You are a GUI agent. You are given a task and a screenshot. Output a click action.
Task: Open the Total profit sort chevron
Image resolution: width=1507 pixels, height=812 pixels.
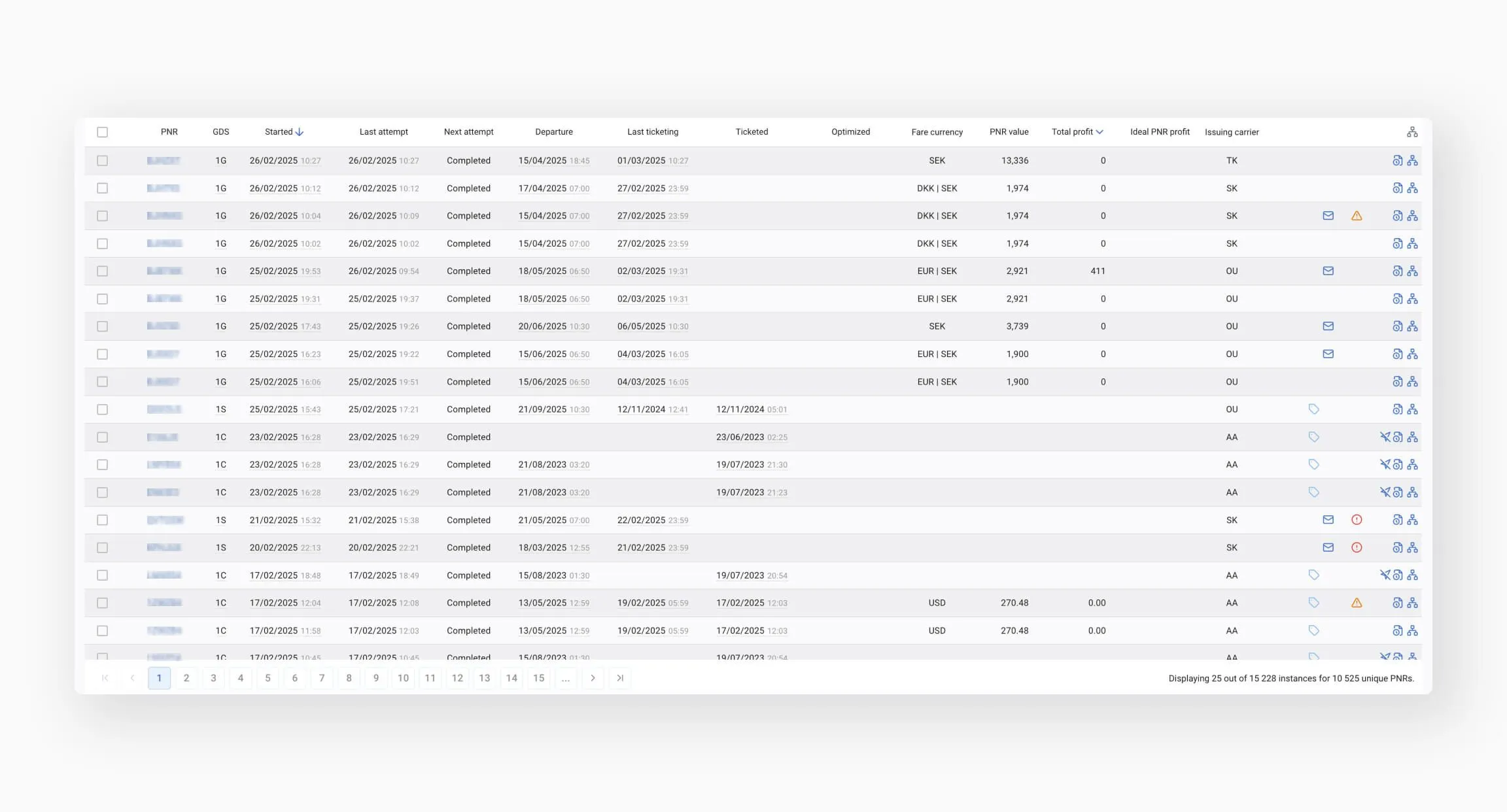tap(1100, 131)
